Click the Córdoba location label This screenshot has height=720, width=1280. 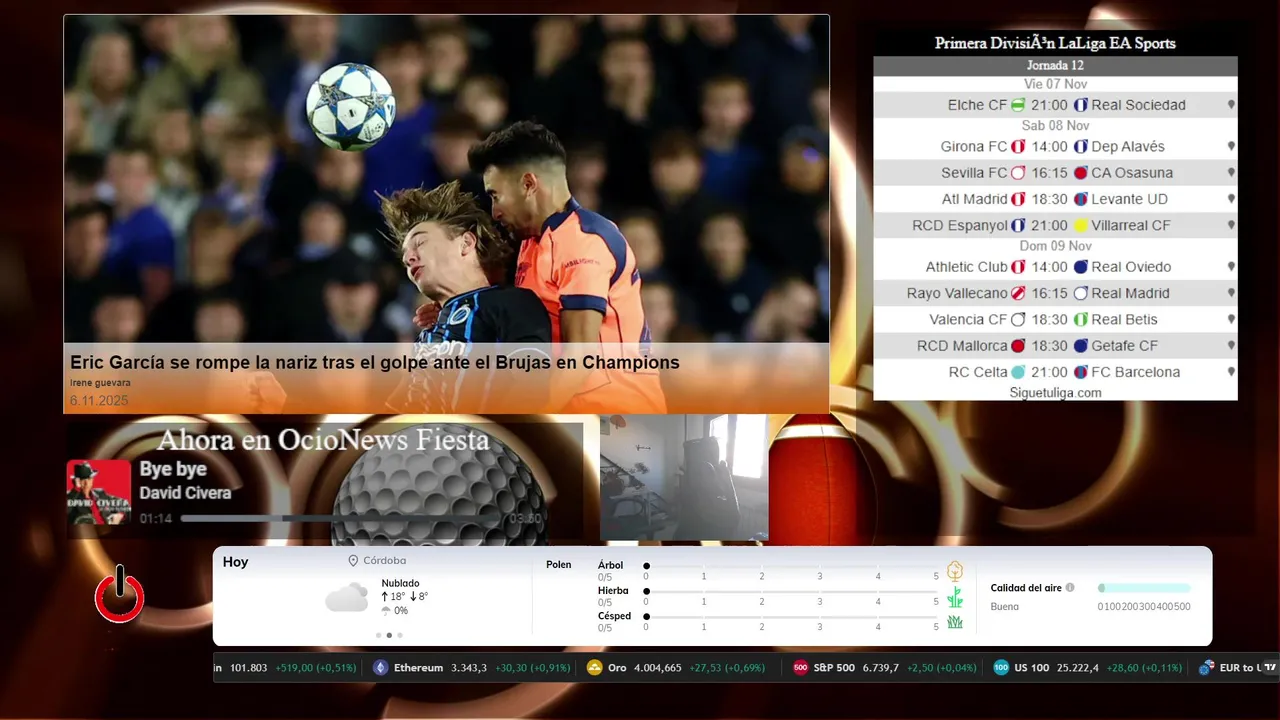385,561
